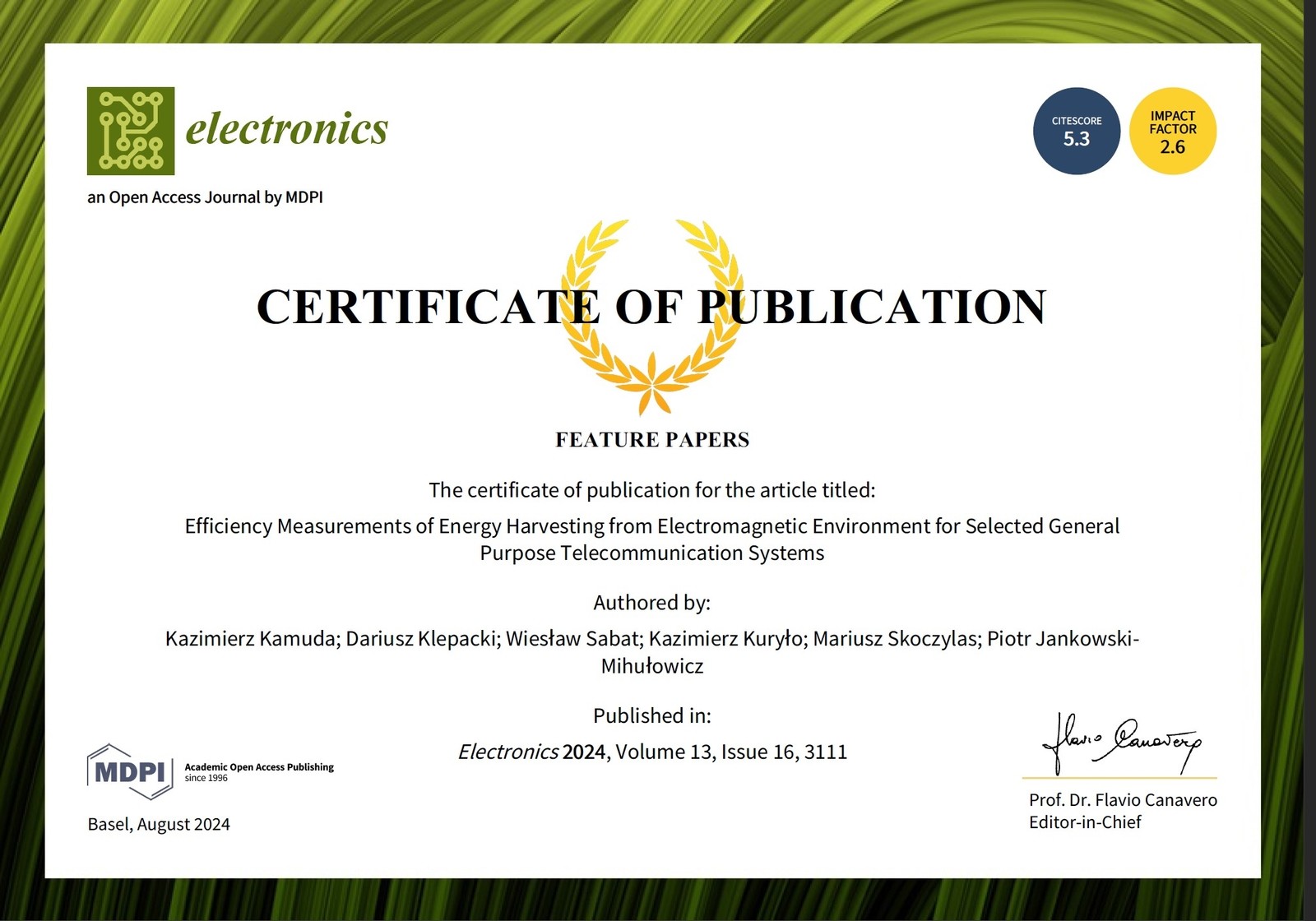Select the 'Basel, August 2024' date text

159,824
